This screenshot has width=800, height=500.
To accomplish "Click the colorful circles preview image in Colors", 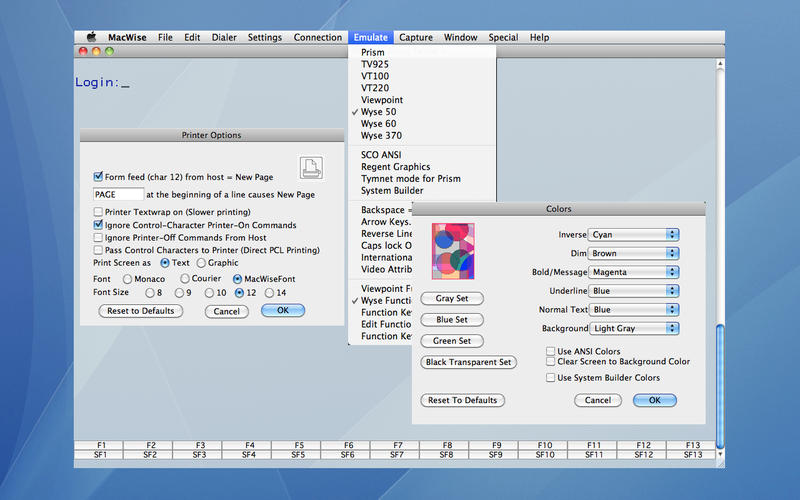I will point(453,251).
